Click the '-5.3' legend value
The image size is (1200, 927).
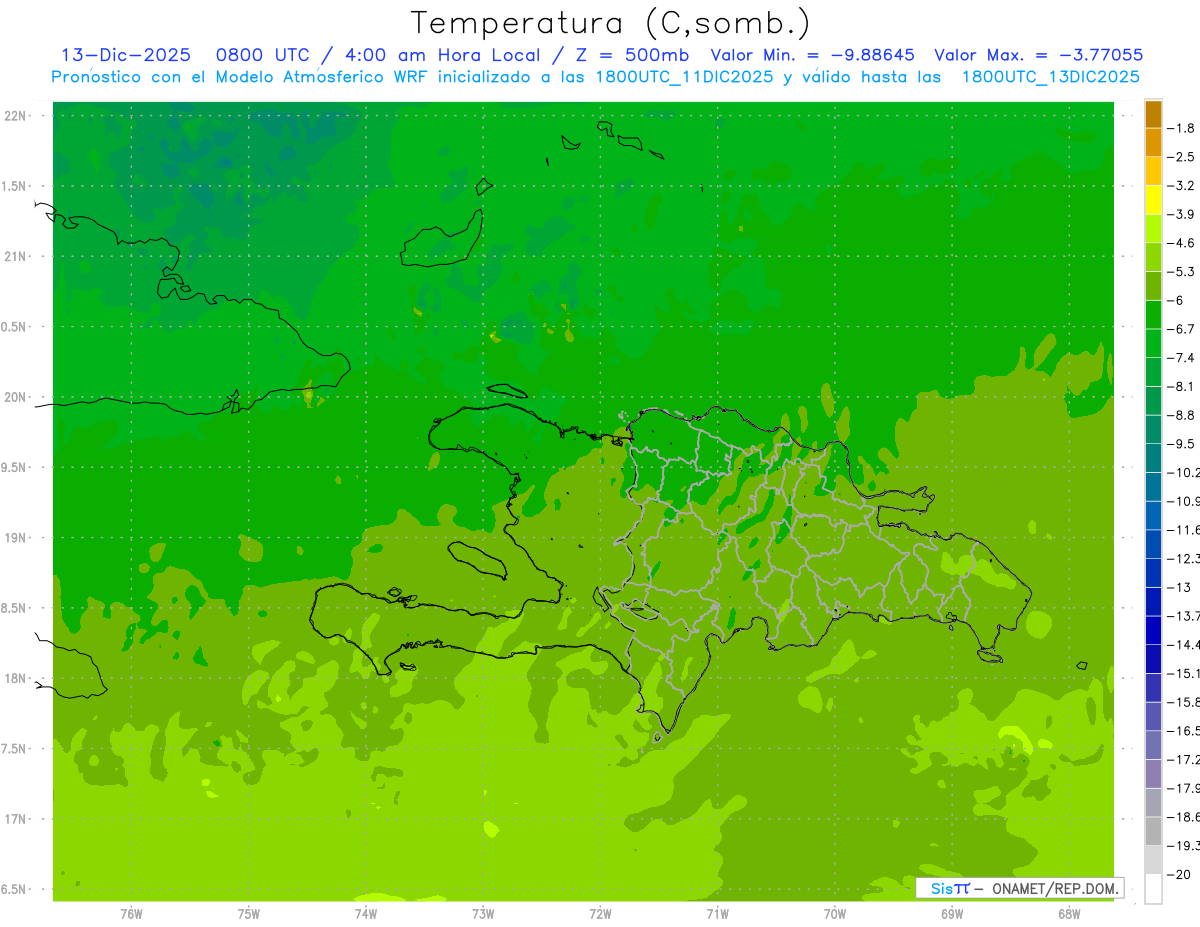click(1181, 271)
